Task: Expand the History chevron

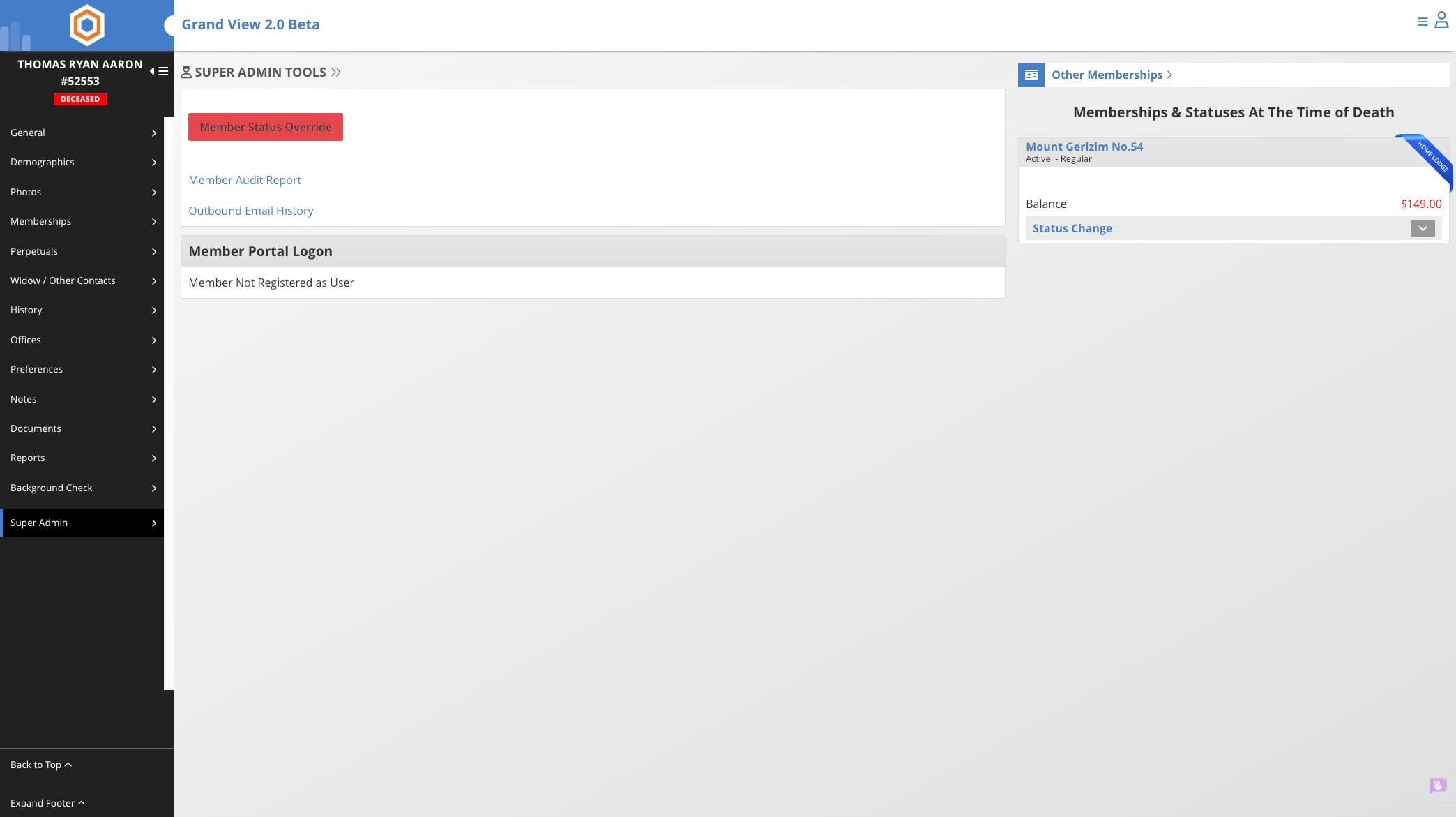Action: click(154, 310)
